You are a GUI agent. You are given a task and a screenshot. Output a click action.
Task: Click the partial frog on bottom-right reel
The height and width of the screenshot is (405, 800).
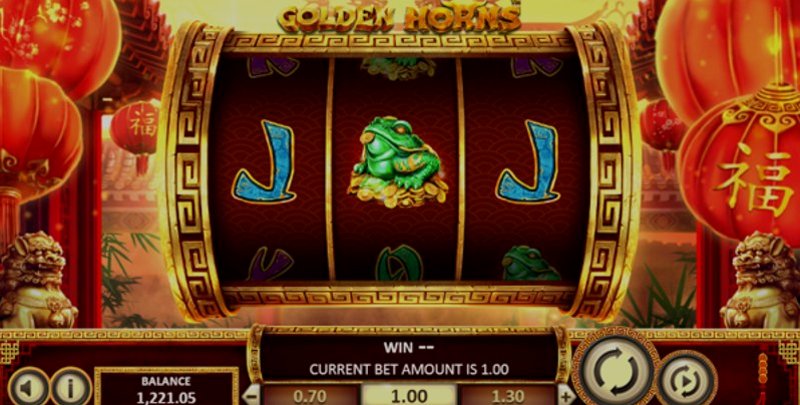click(x=531, y=263)
